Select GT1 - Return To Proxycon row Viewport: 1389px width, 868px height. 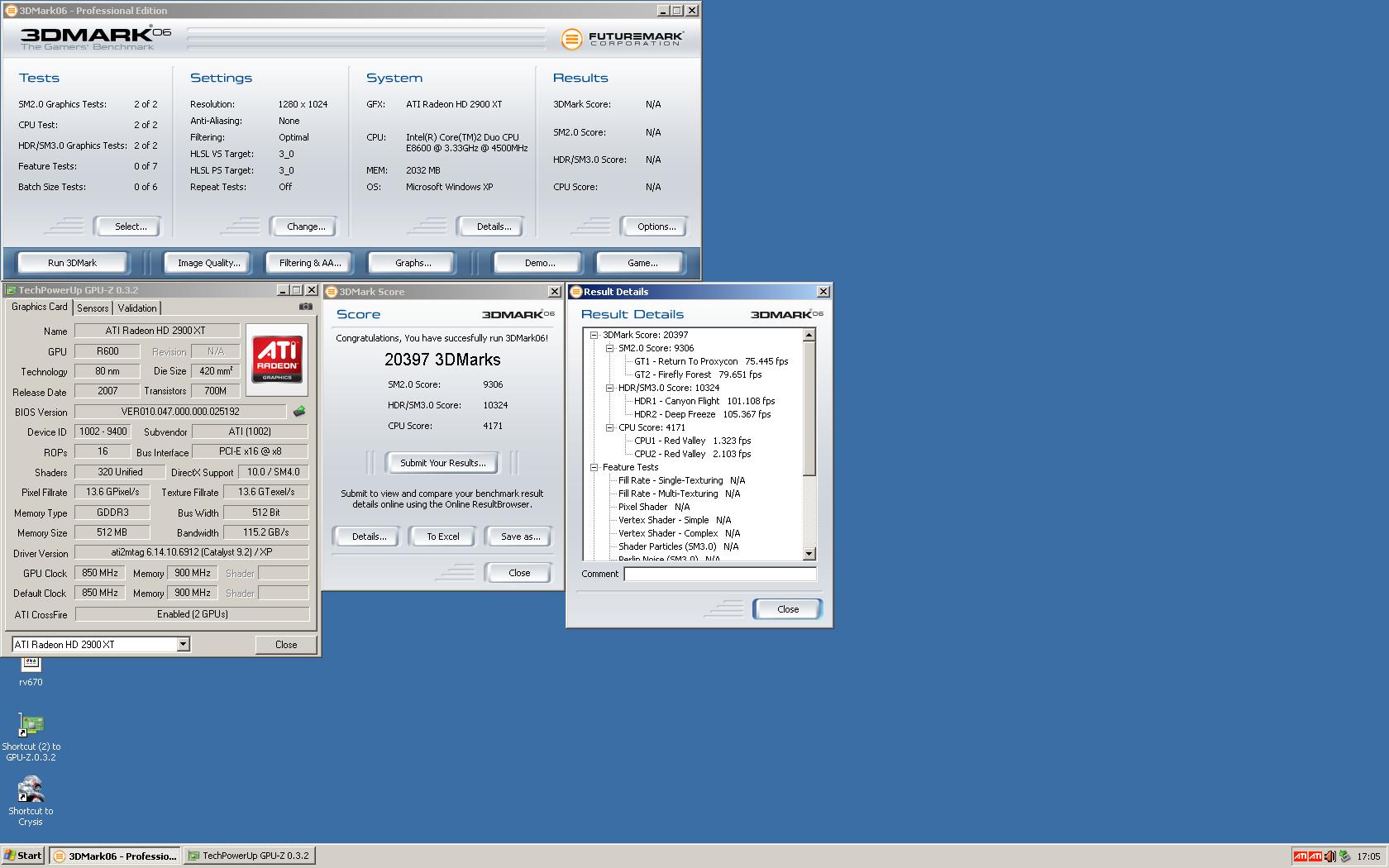tap(711, 361)
